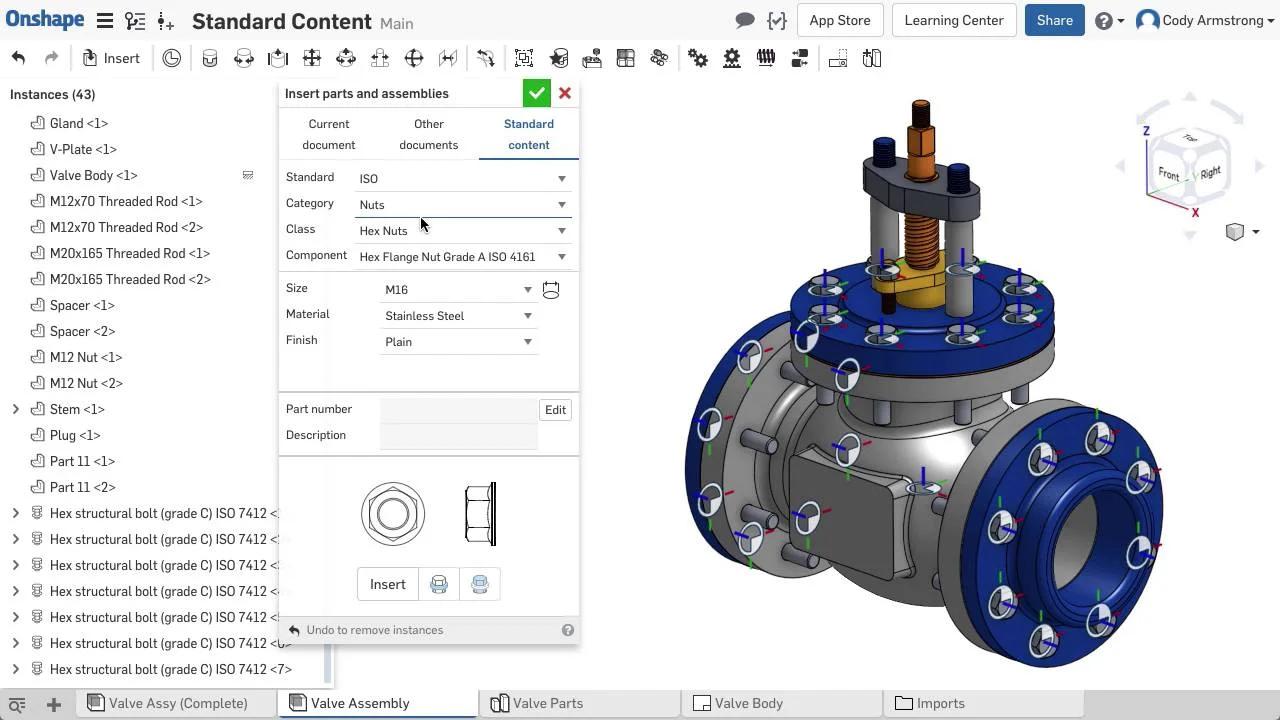
Task: Select the Ball mate tool
Action: point(414,59)
